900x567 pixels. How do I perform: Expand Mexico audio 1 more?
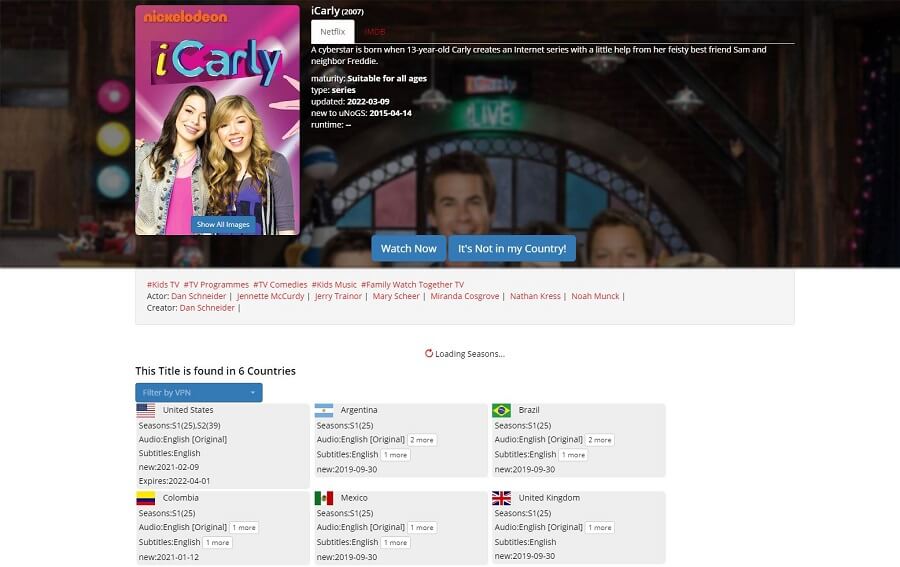click(x=422, y=528)
